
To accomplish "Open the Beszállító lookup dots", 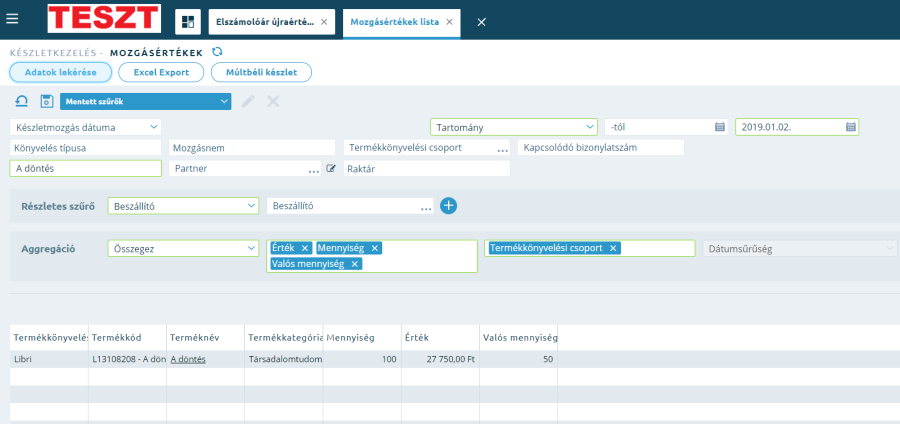I will coord(426,208).
